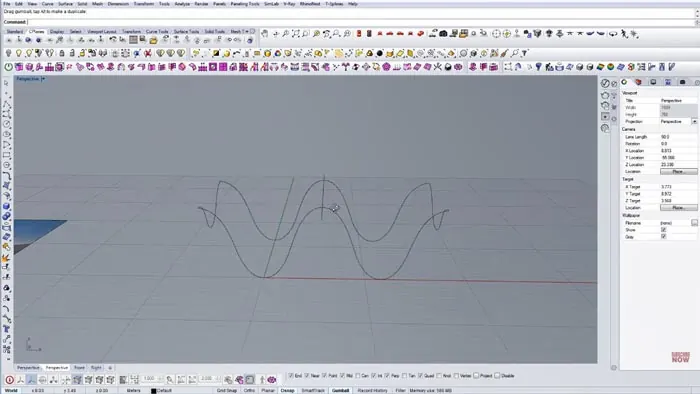Click the Pan hand icon in toolbar

[x=265, y=33]
